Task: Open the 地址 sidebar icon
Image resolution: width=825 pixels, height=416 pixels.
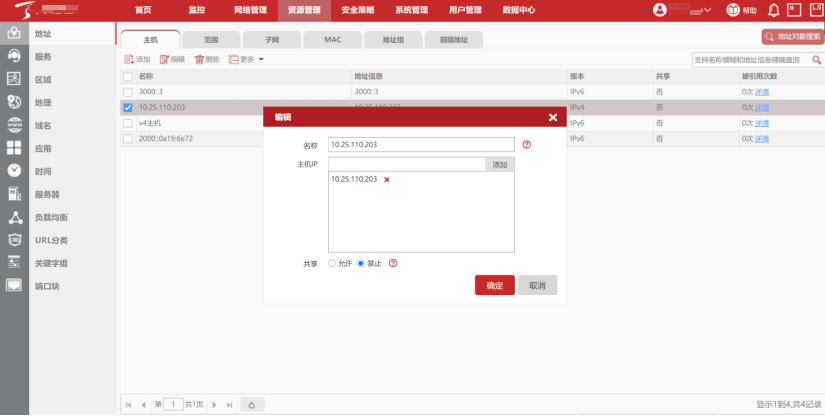Action: (x=14, y=33)
